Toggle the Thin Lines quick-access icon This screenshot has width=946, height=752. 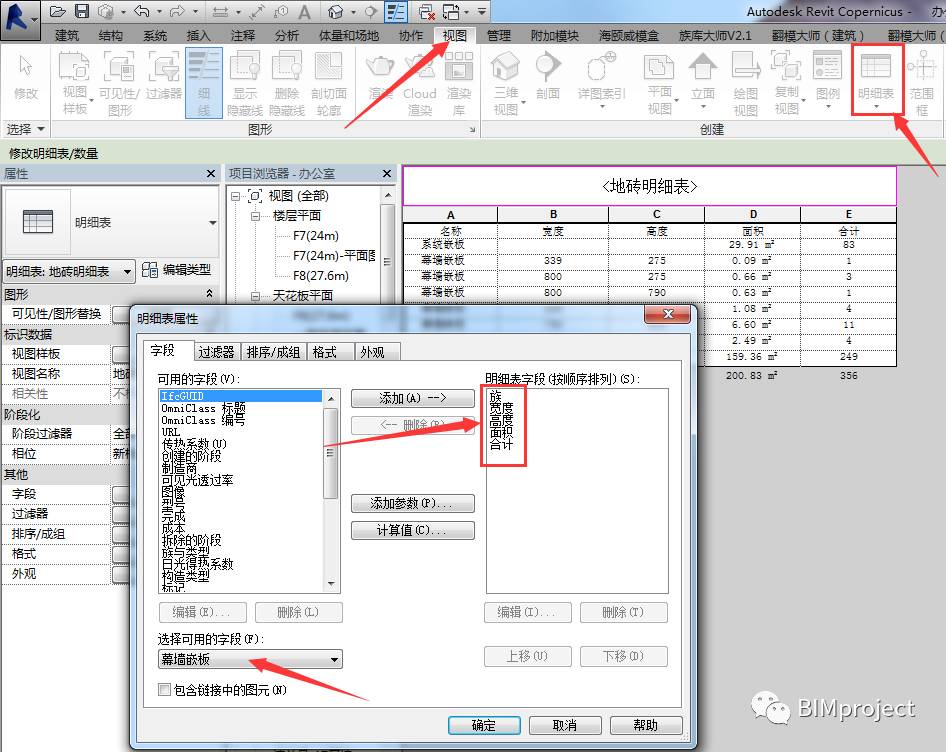(396, 11)
